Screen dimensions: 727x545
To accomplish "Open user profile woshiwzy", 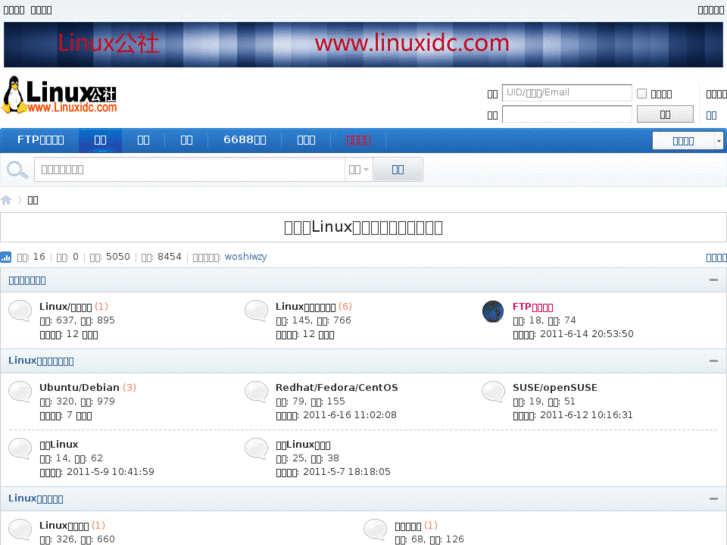I will pyautogui.click(x=246, y=256).
